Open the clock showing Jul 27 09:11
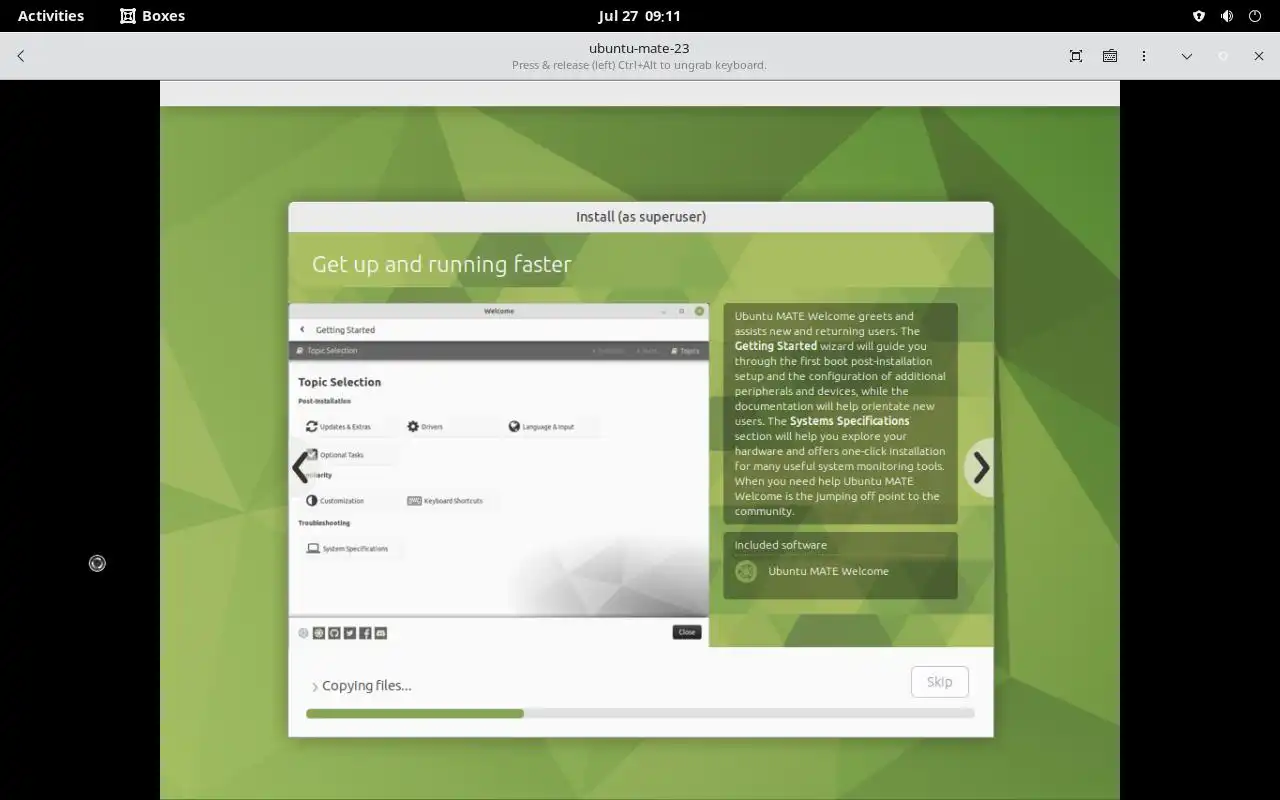Viewport: 1280px width, 800px height. click(x=640, y=16)
